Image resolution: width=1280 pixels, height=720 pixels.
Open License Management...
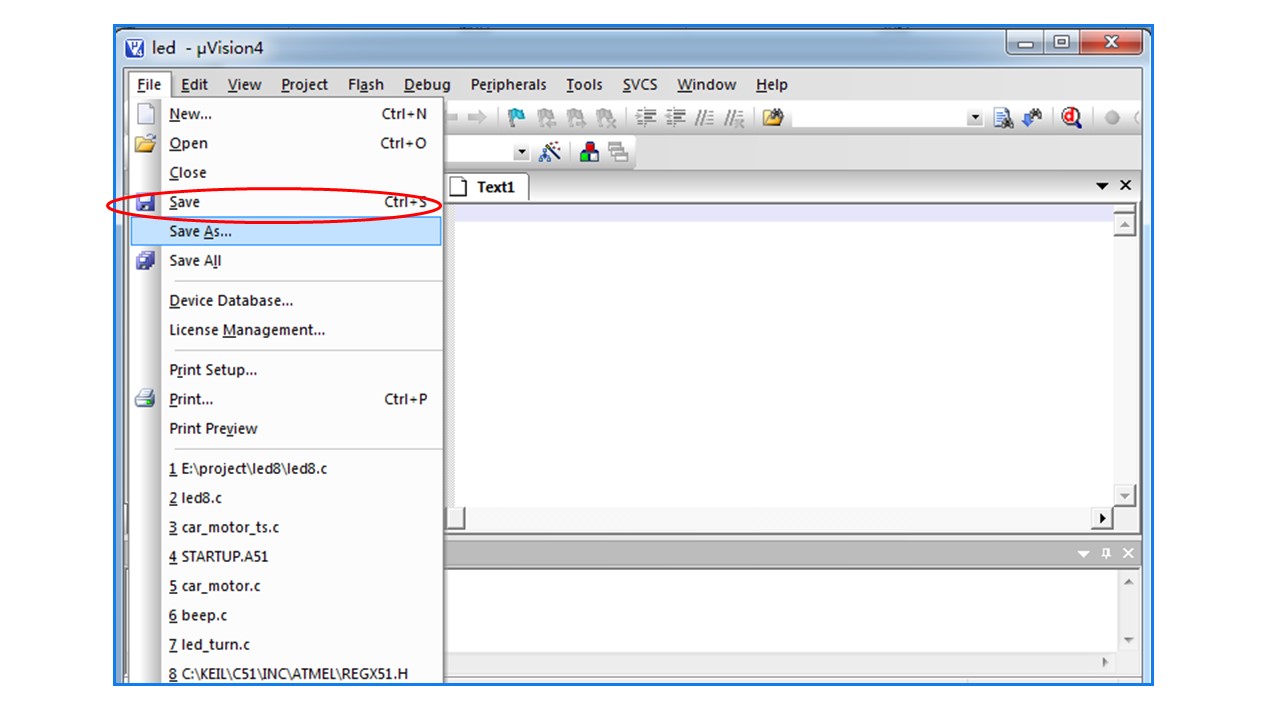[x=286, y=330]
